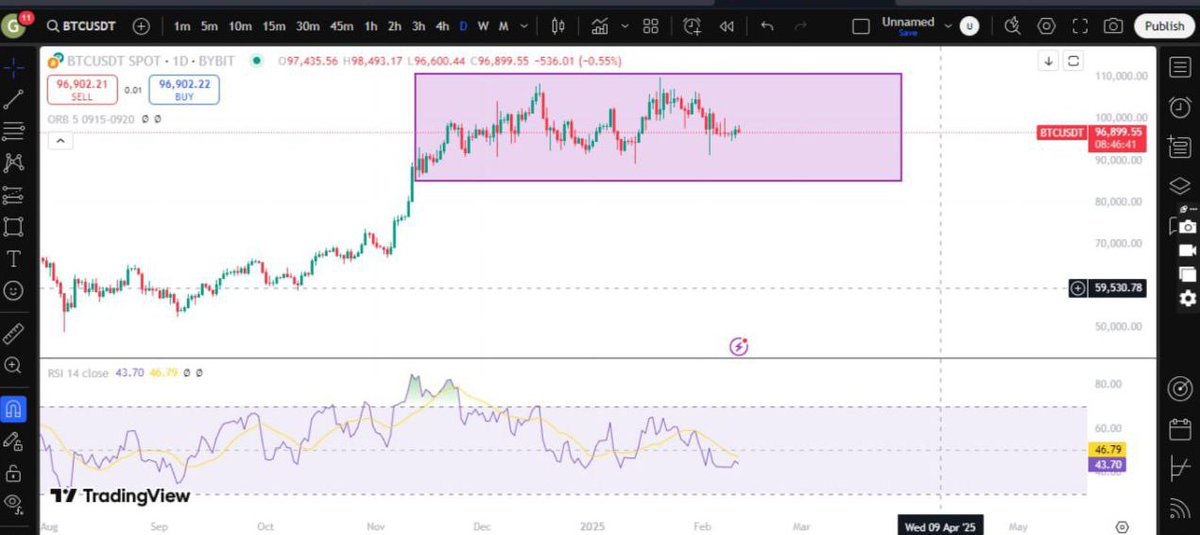1200x535 pixels.
Task: Take a snapshot with the camera icon
Action: point(1113,26)
